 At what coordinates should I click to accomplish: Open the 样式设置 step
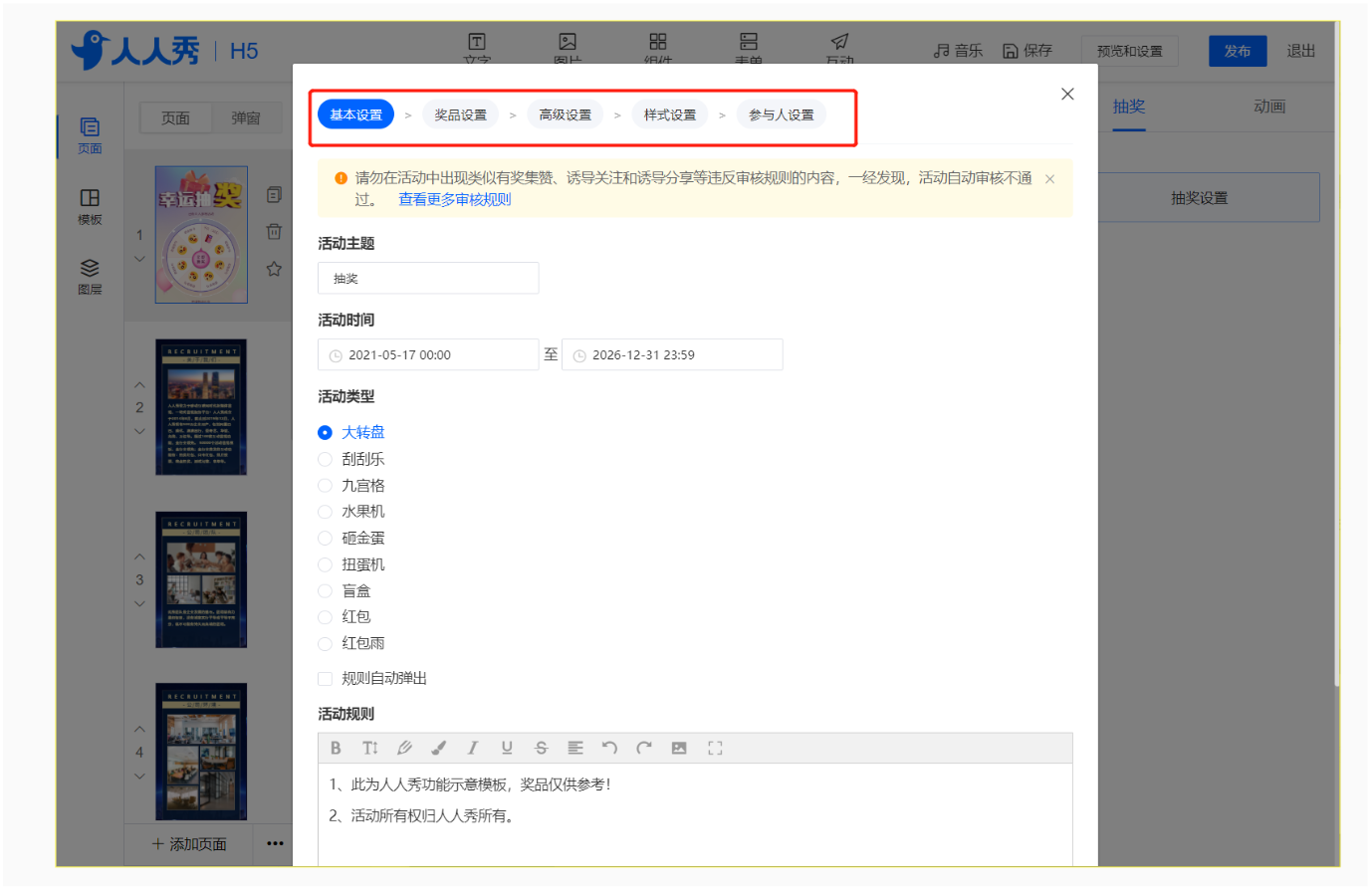click(670, 114)
